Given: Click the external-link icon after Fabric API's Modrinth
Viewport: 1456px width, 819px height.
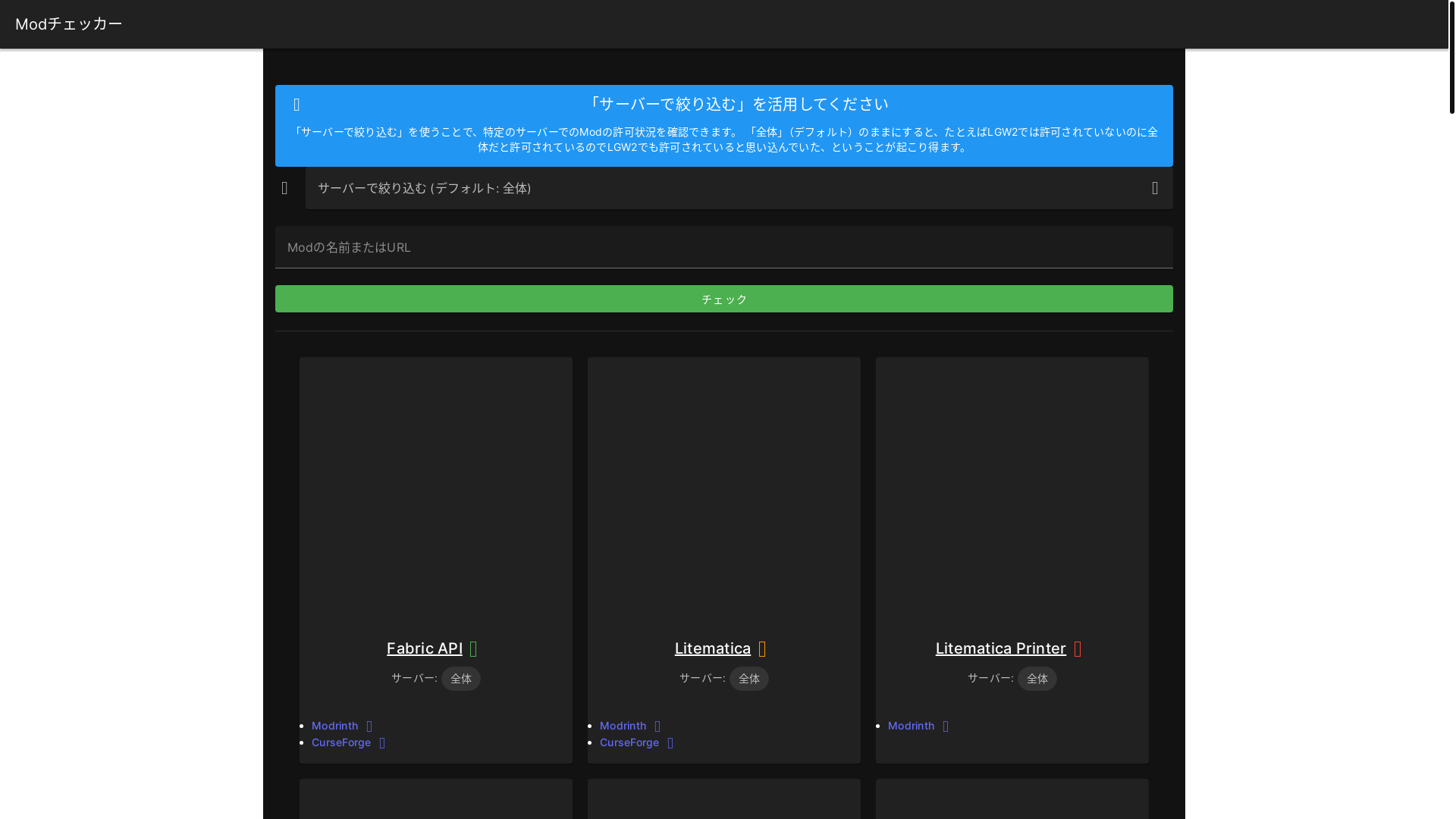Looking at the screenshot, I should coord(369,726).
